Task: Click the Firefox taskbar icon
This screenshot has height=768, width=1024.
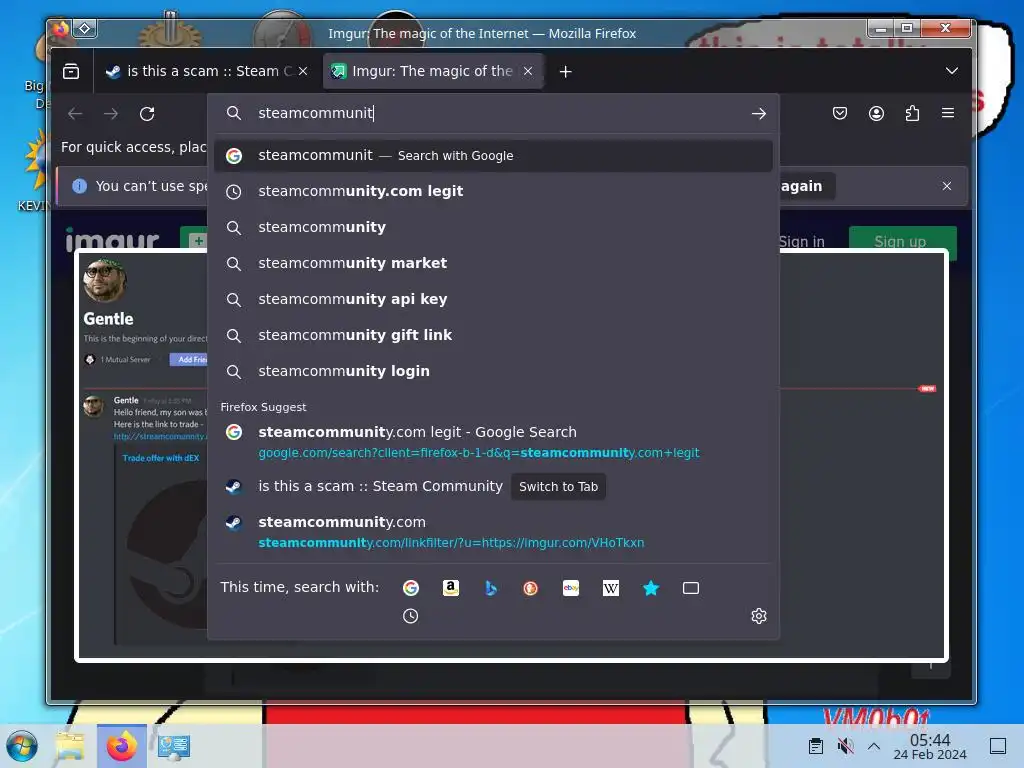Action: [121, 746]
